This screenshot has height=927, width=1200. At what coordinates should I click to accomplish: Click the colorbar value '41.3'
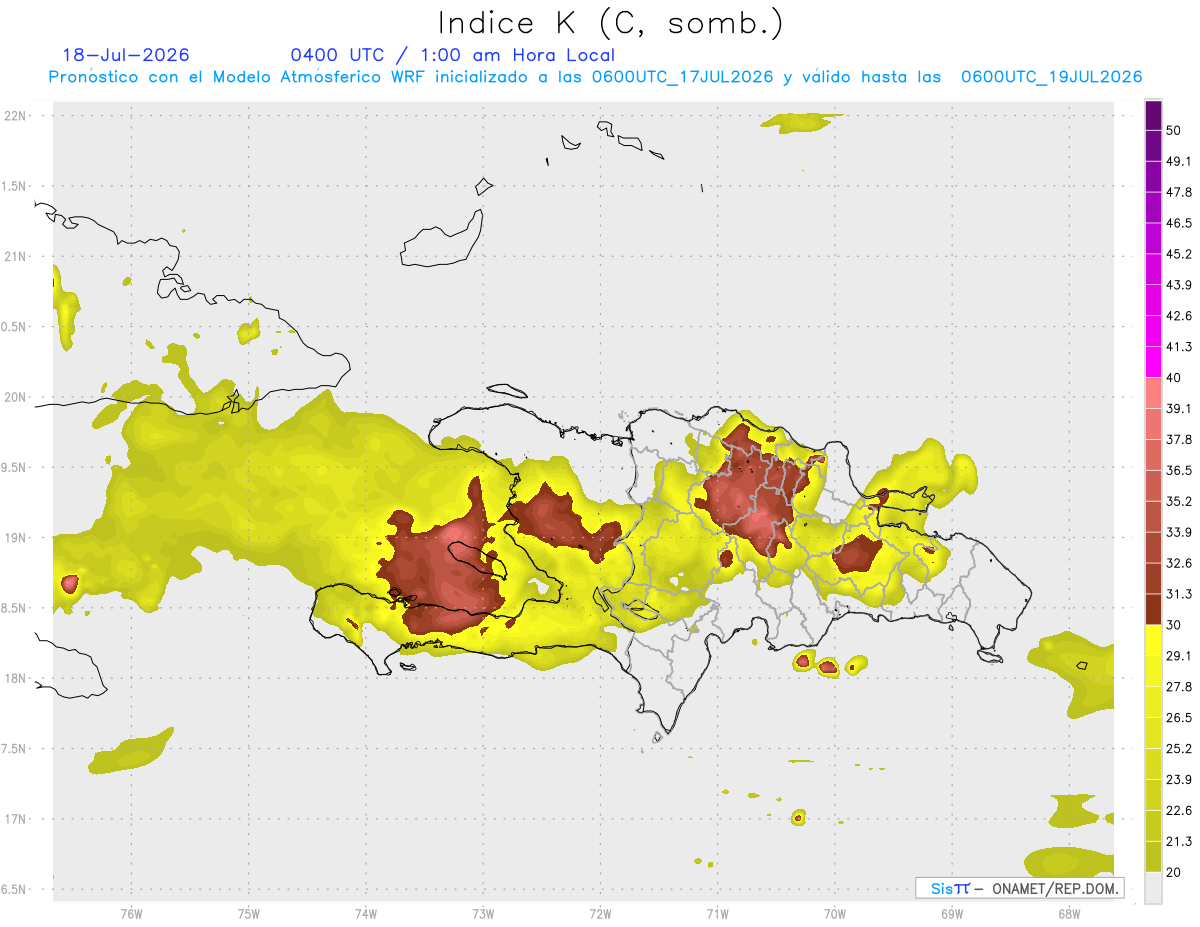click(x=1180, y=347)
